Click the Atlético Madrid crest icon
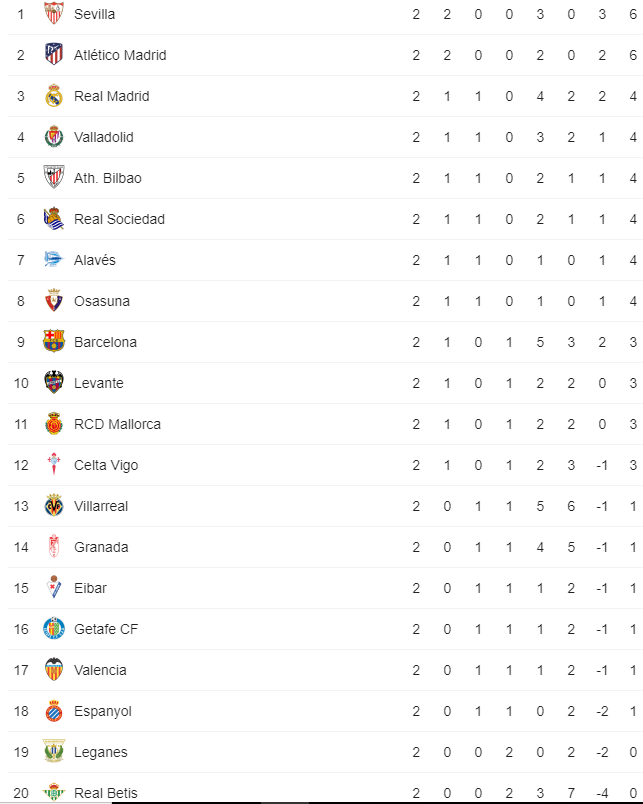 54,54
